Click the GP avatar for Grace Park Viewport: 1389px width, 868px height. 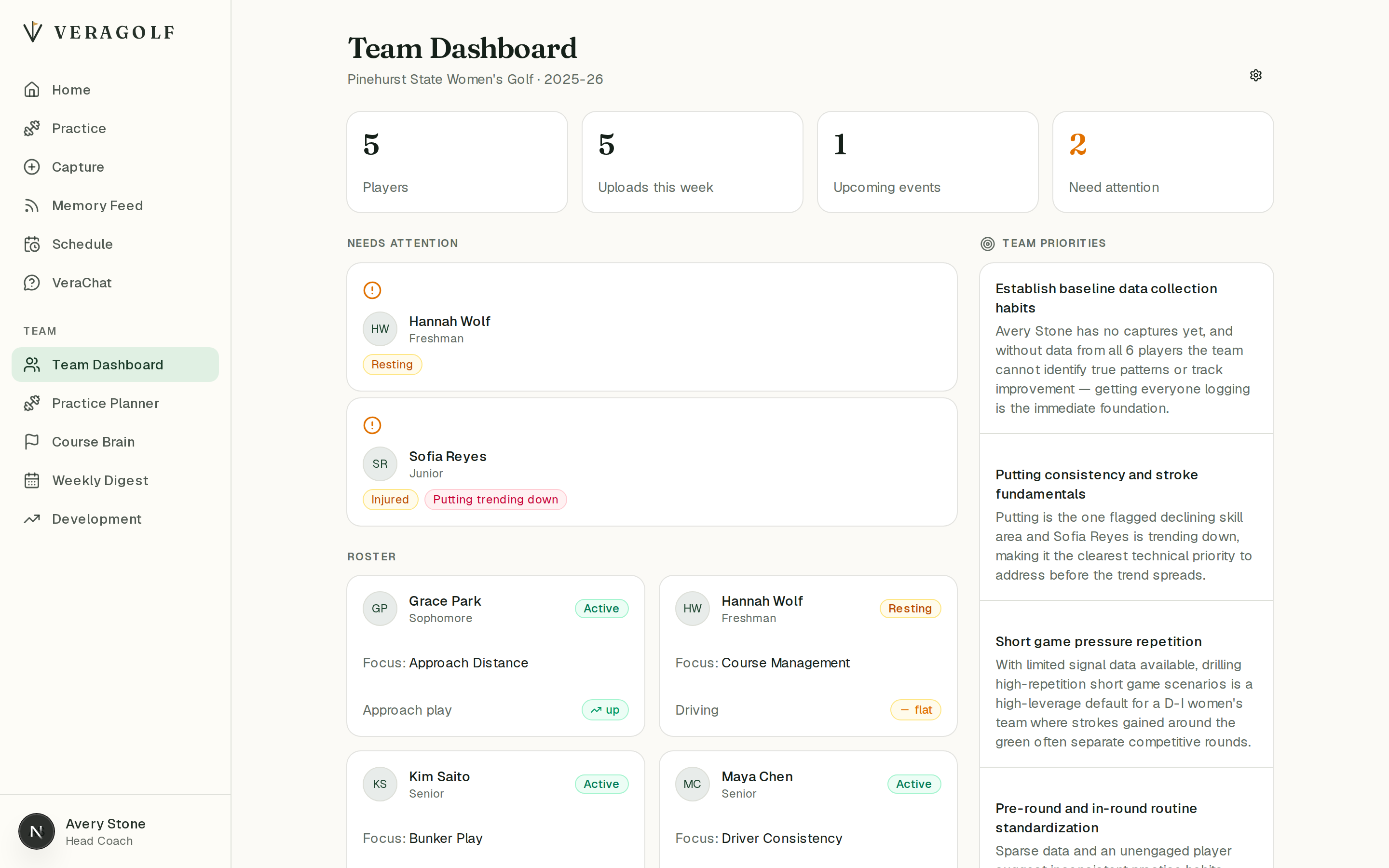380,609
